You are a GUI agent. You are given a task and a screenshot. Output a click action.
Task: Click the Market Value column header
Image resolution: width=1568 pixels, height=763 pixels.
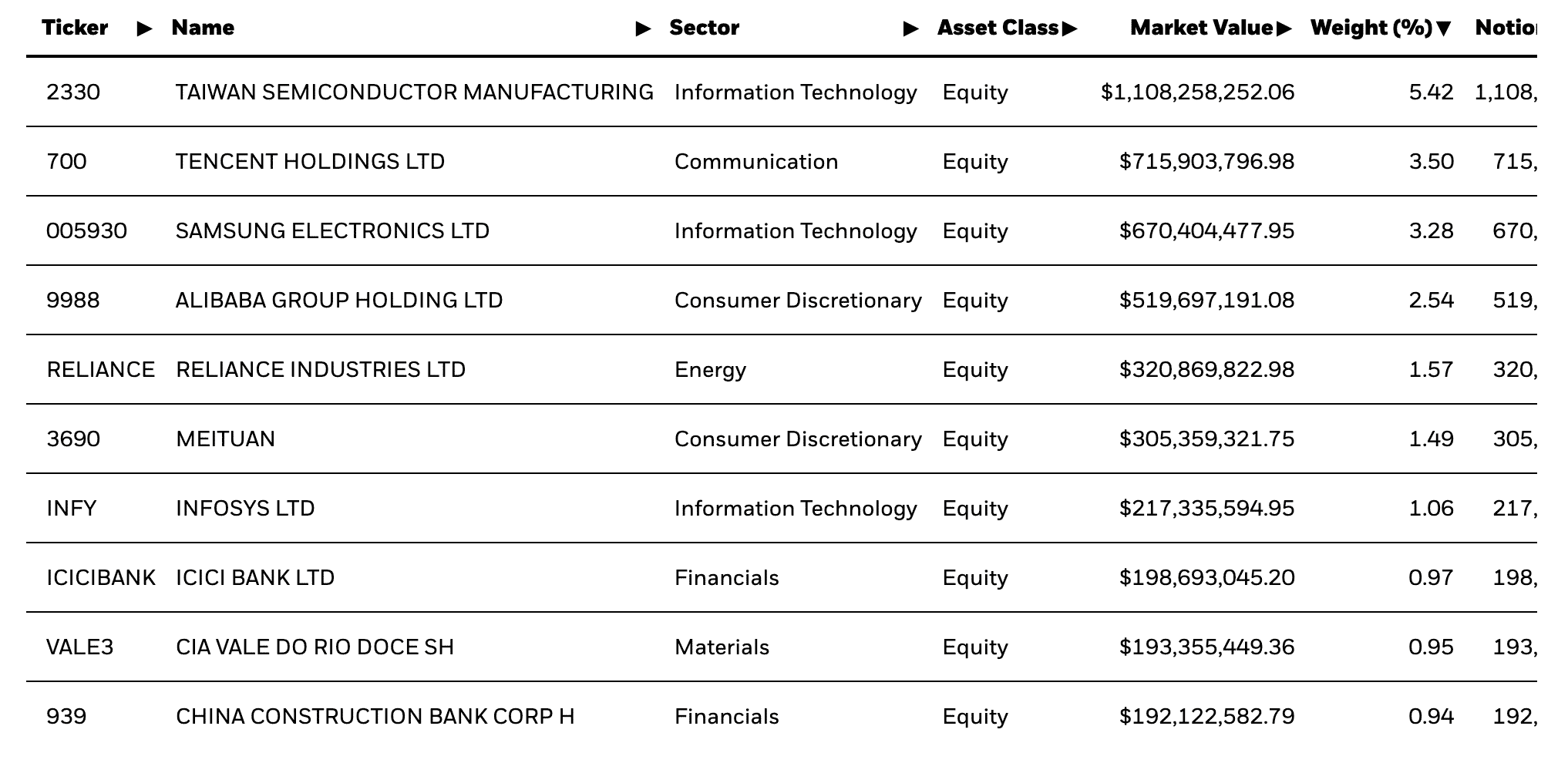[1200, 28]
